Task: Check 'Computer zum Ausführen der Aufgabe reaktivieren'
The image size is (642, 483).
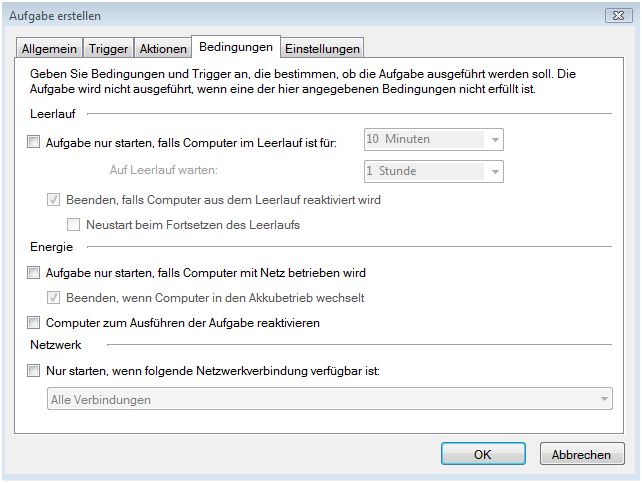Action: click(34, 323)
